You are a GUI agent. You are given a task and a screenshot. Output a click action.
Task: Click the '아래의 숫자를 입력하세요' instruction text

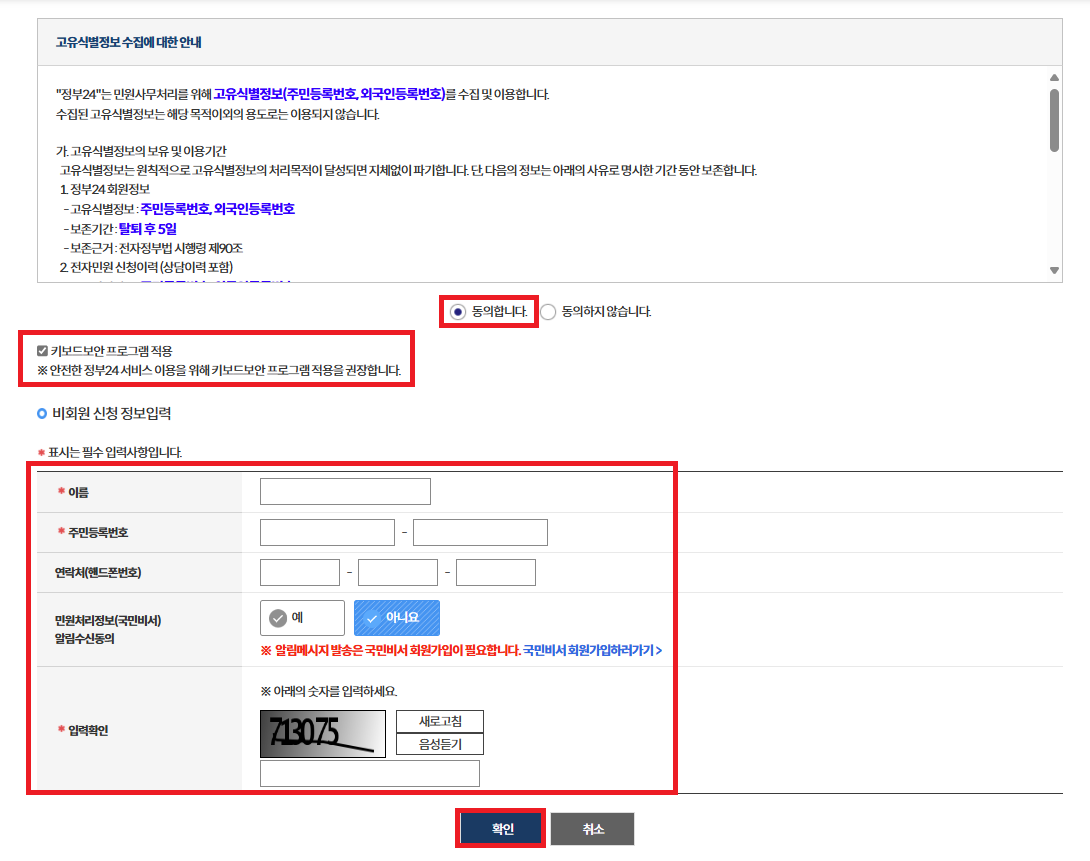coord(329,691)
